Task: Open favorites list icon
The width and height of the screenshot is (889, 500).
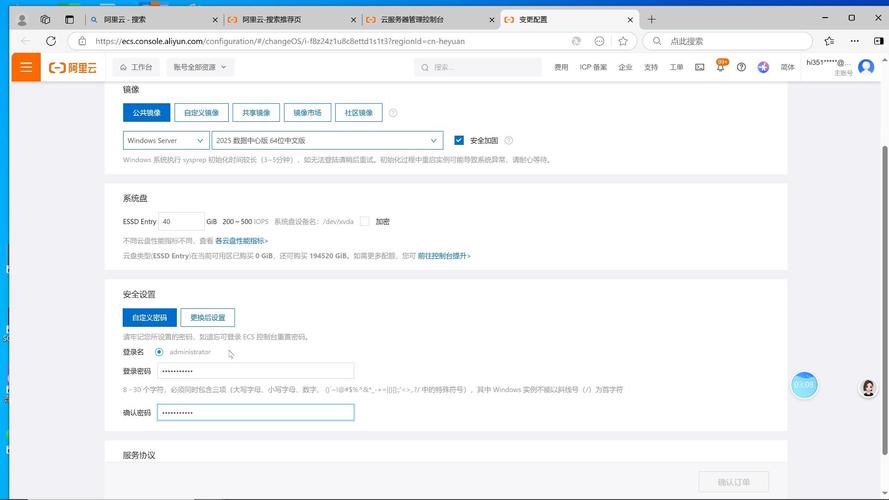Action: coord(829,41)
